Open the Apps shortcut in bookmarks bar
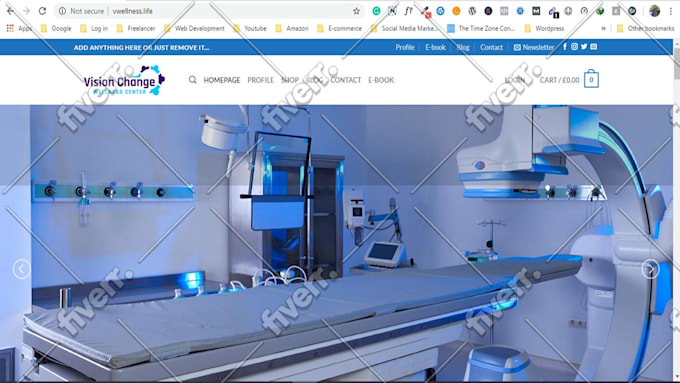Screen dimensions: 680x383 pos(18,28)
